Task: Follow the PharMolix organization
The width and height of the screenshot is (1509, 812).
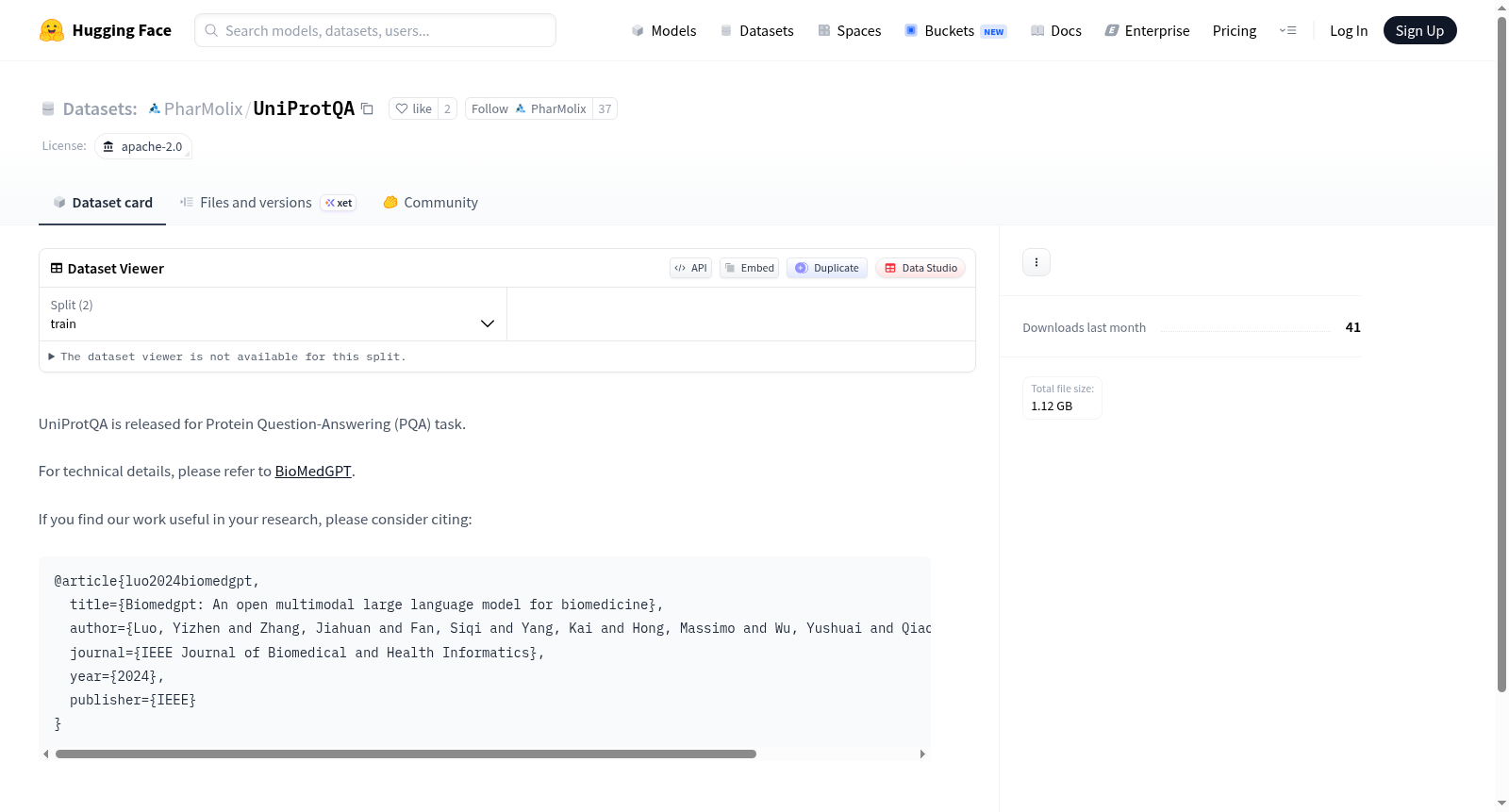Action: [529, 108]
